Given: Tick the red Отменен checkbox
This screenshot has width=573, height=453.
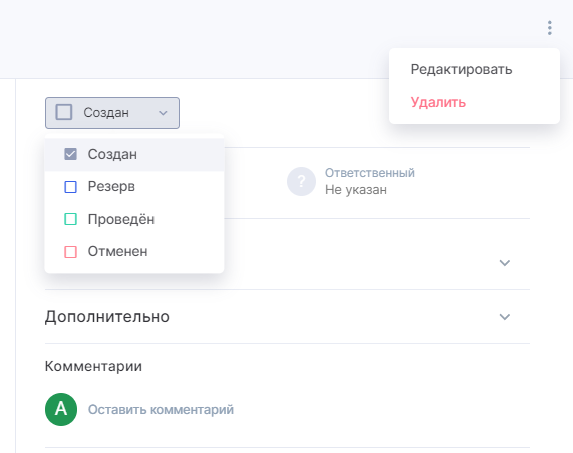Looking at the screenshot, I should (x=71, y=252).
